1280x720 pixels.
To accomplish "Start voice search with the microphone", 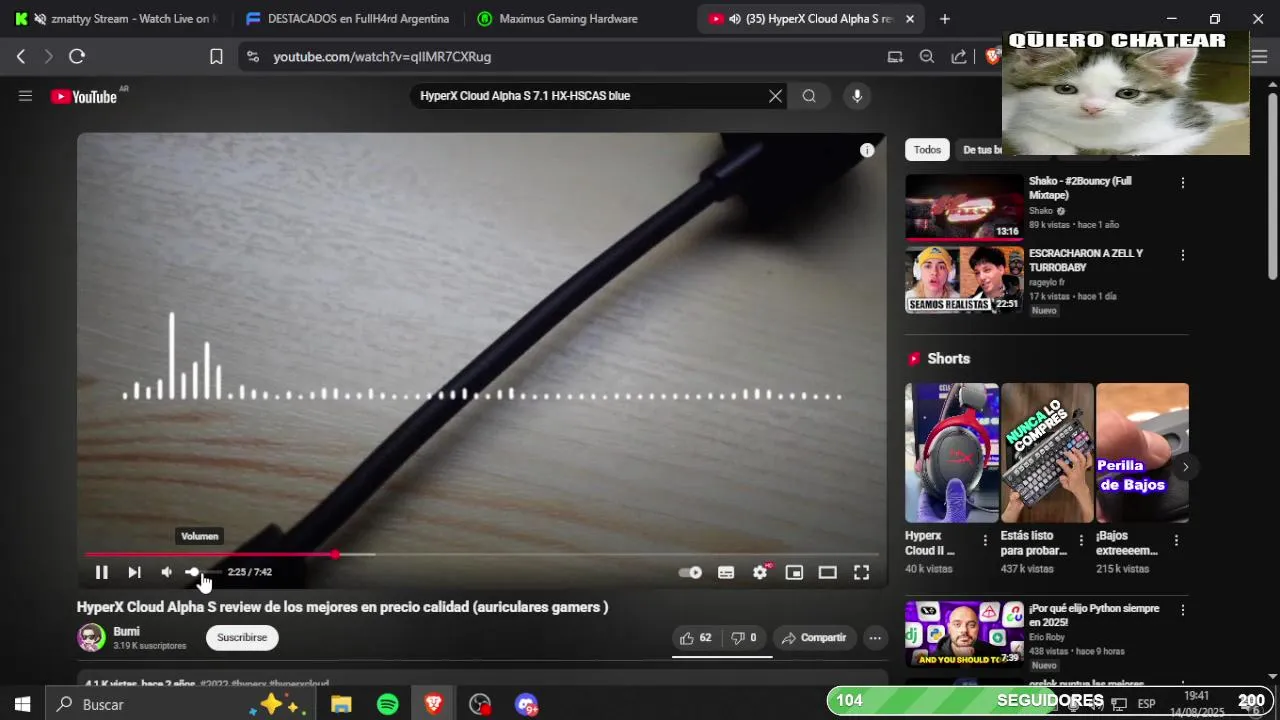I will 856,96.
